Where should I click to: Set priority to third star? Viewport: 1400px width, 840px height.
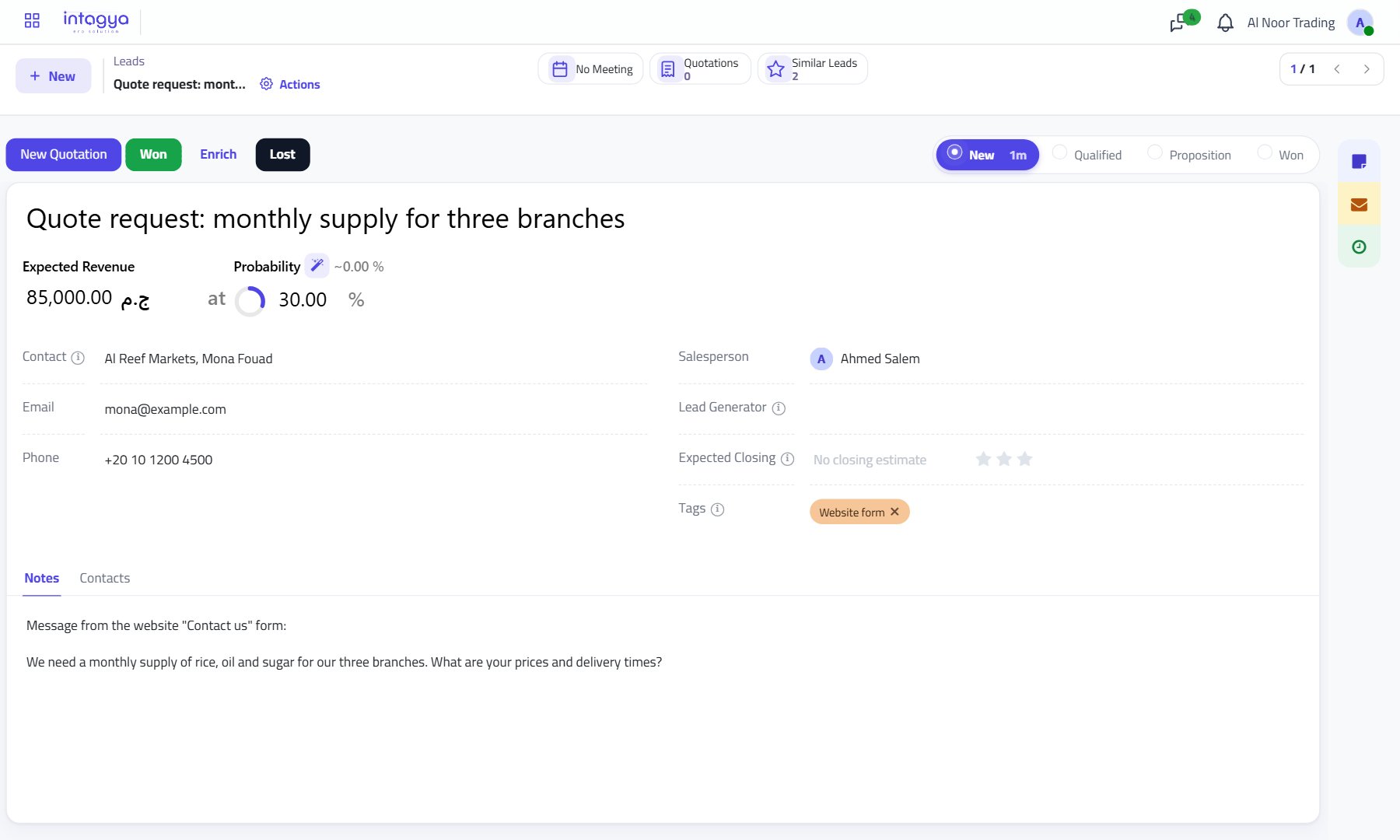coord(1025,459)
